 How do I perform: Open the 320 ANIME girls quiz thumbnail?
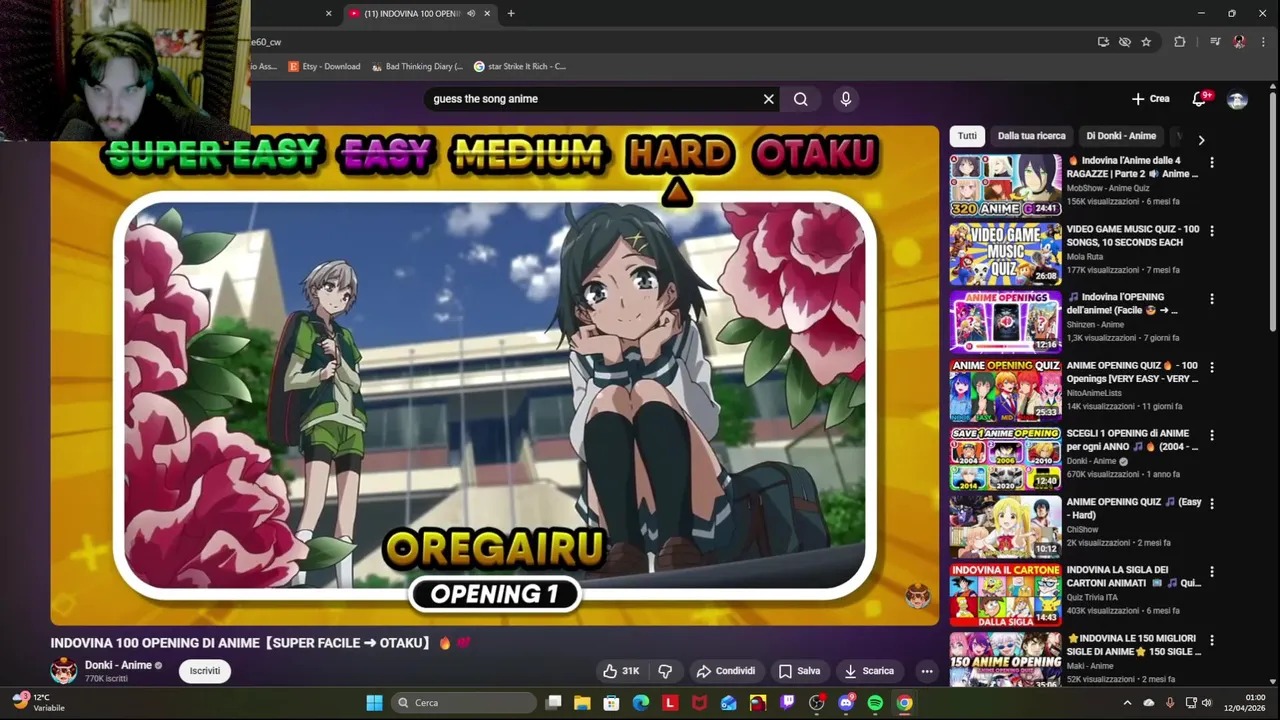coord(1005,185)
